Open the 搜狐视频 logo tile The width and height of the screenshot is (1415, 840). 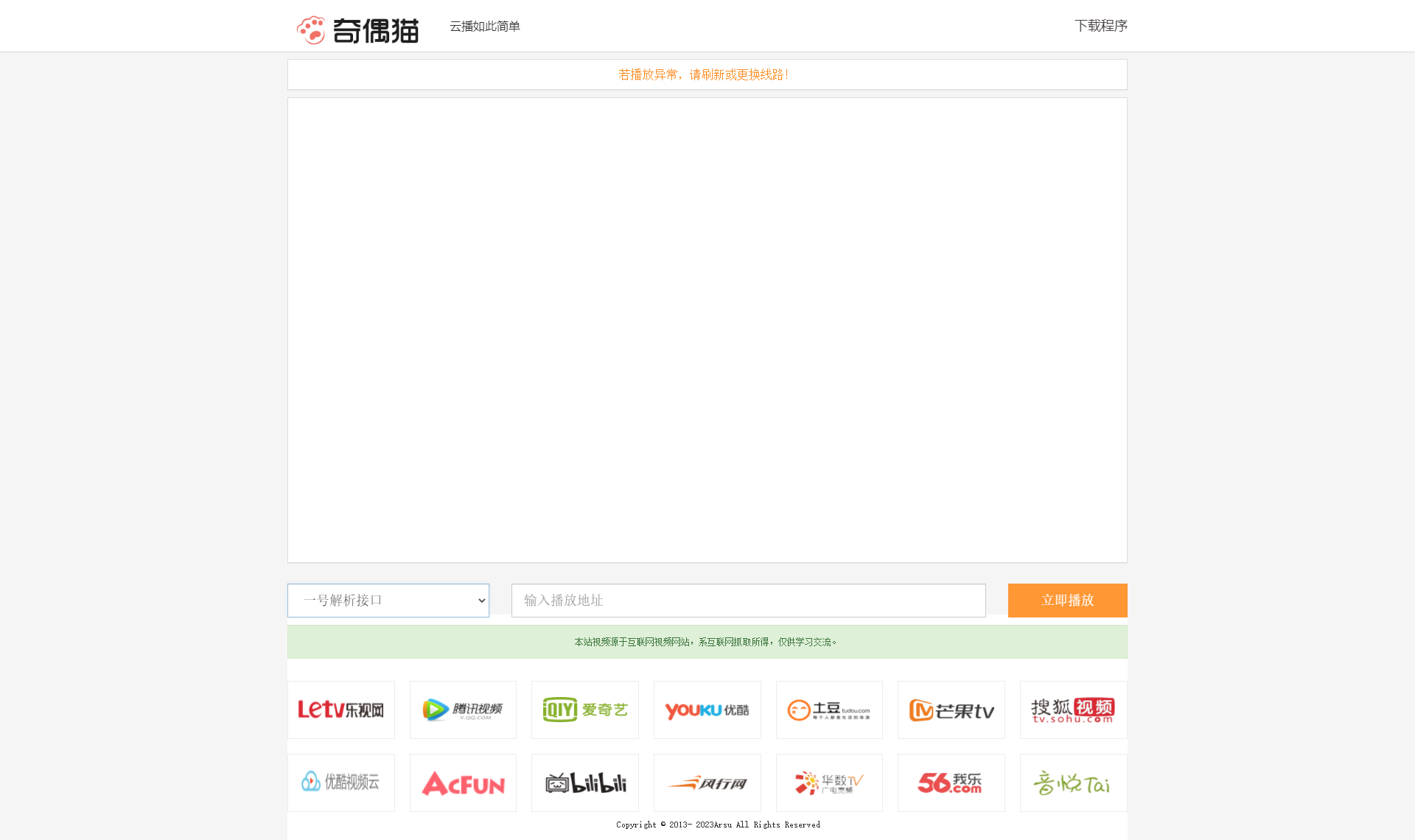click(1074, 710)
